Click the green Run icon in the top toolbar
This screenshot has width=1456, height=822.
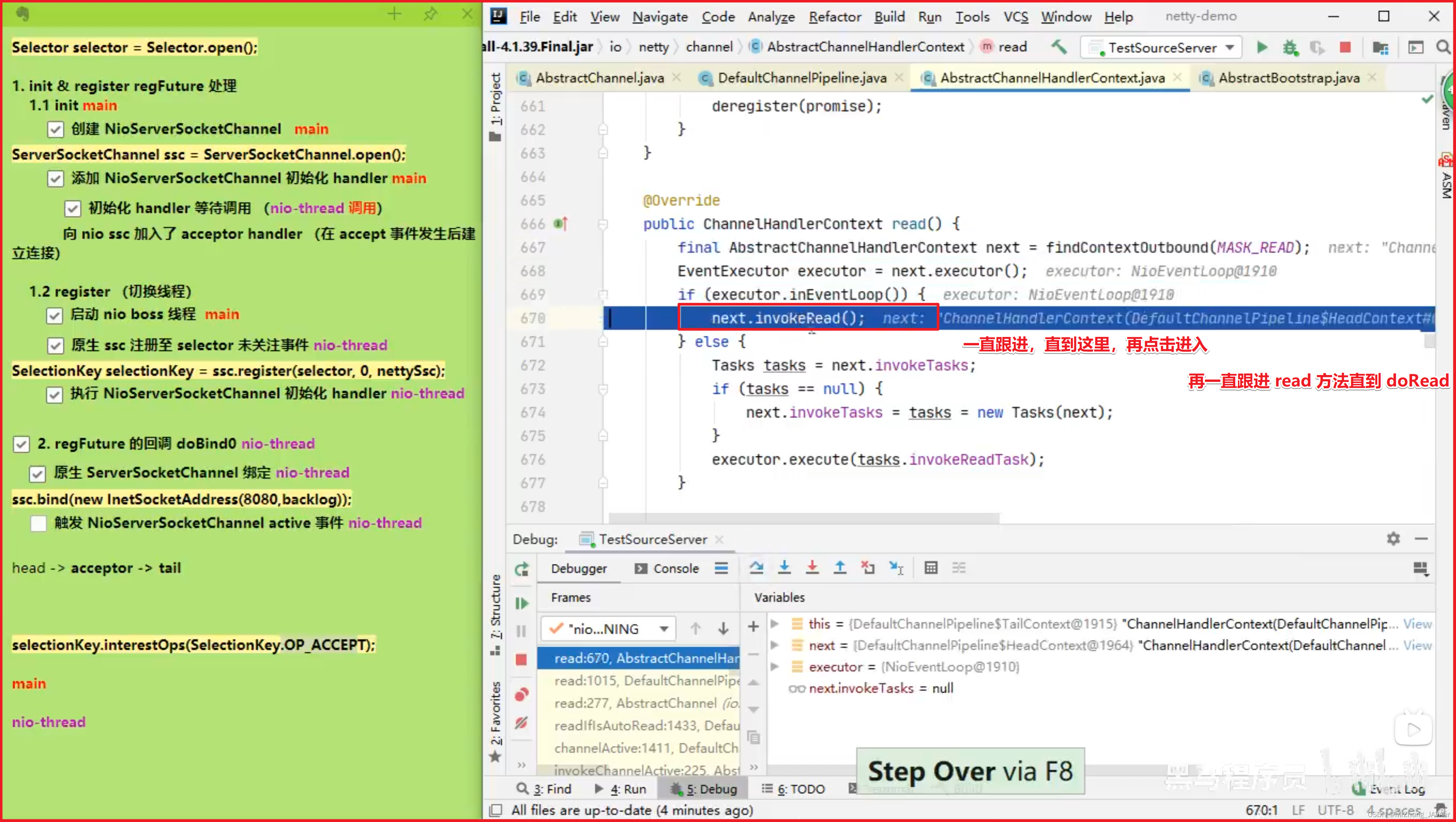click(x=1262, y=48)
